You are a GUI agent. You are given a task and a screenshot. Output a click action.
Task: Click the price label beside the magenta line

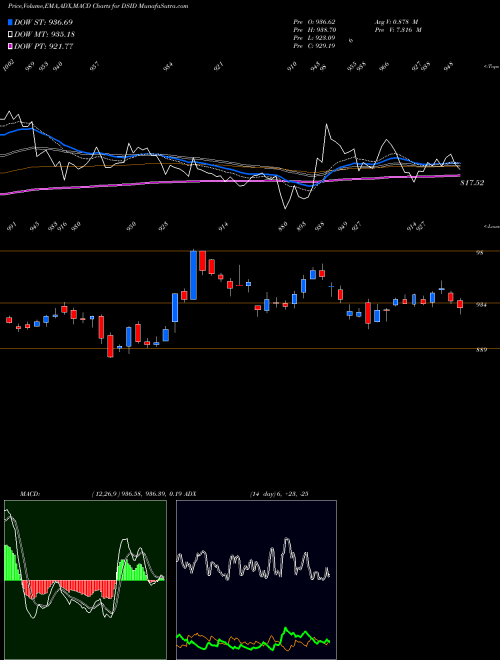pos(472,183)
